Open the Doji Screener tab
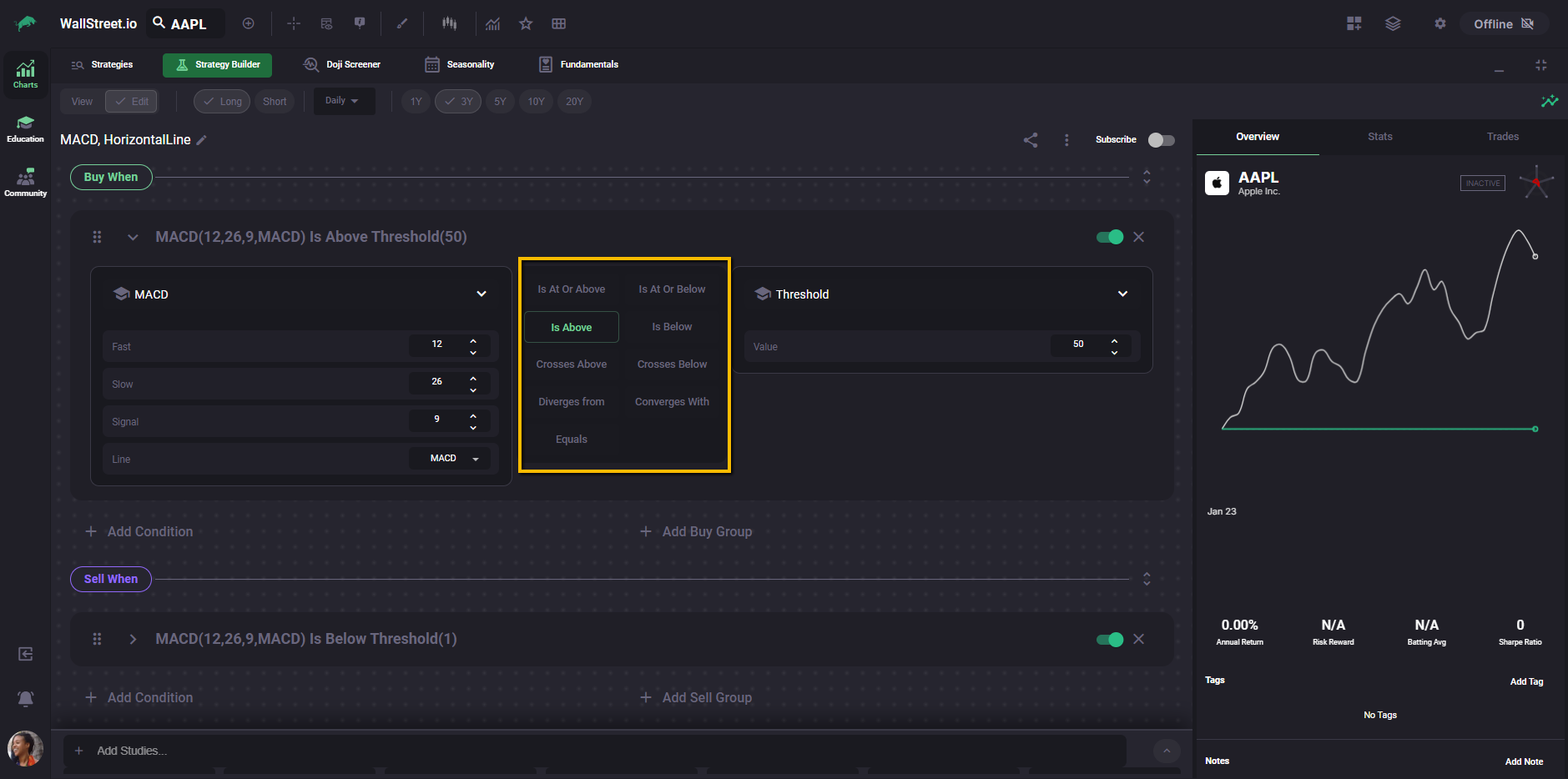1568x779 pixels. coord(342,65)
